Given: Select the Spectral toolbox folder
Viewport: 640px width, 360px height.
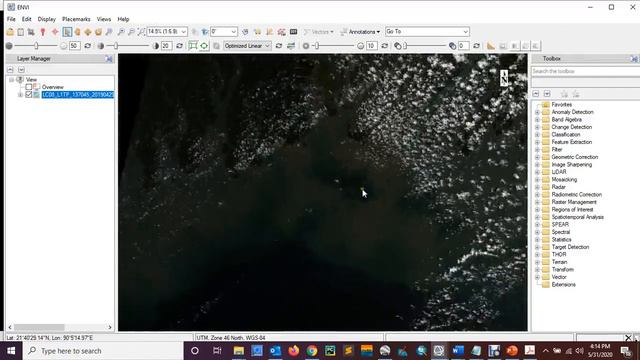Looking at the screenshot, I should (x=561, y=232).
